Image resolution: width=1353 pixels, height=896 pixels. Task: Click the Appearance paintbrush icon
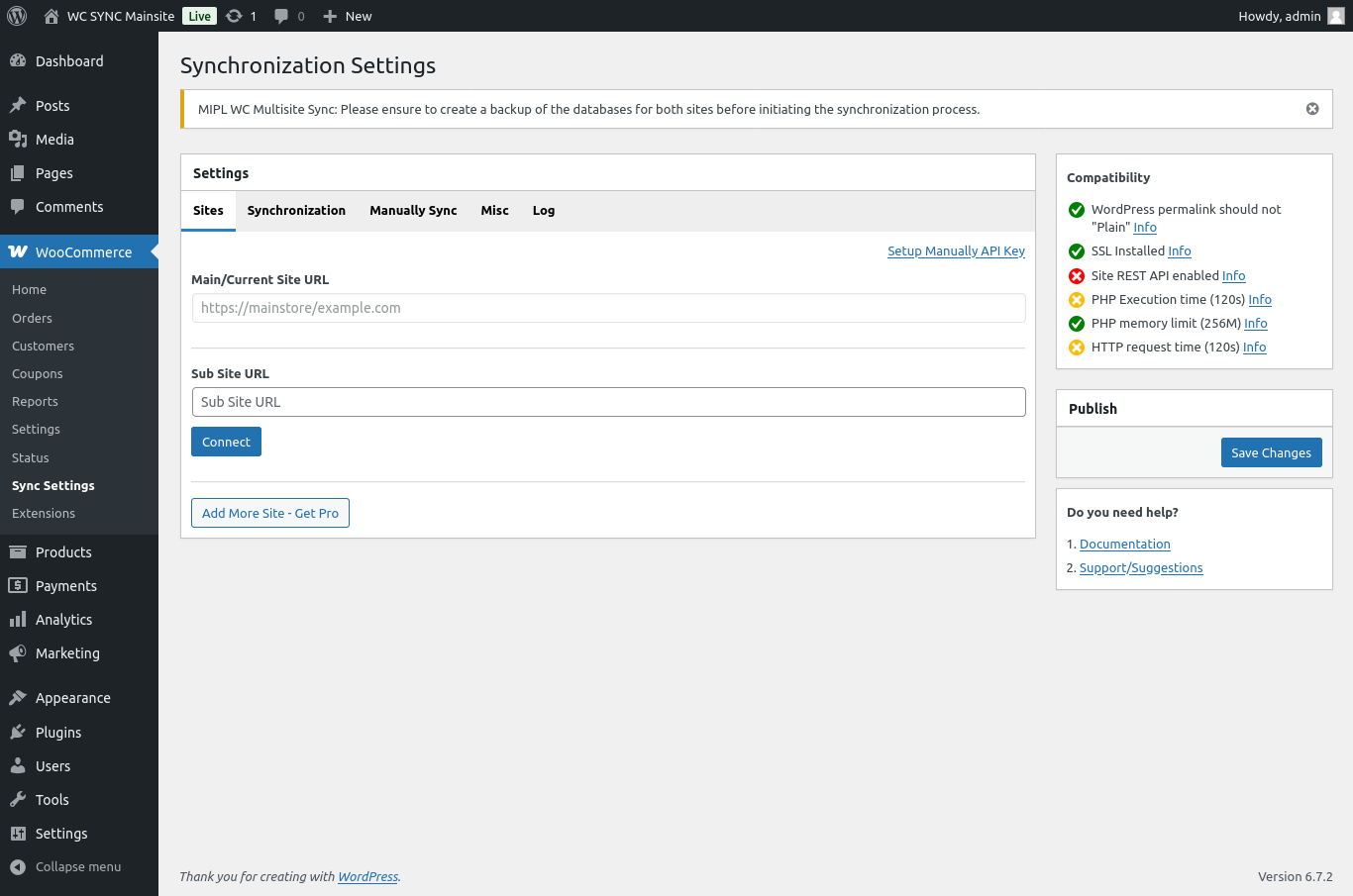click(18, 698)
